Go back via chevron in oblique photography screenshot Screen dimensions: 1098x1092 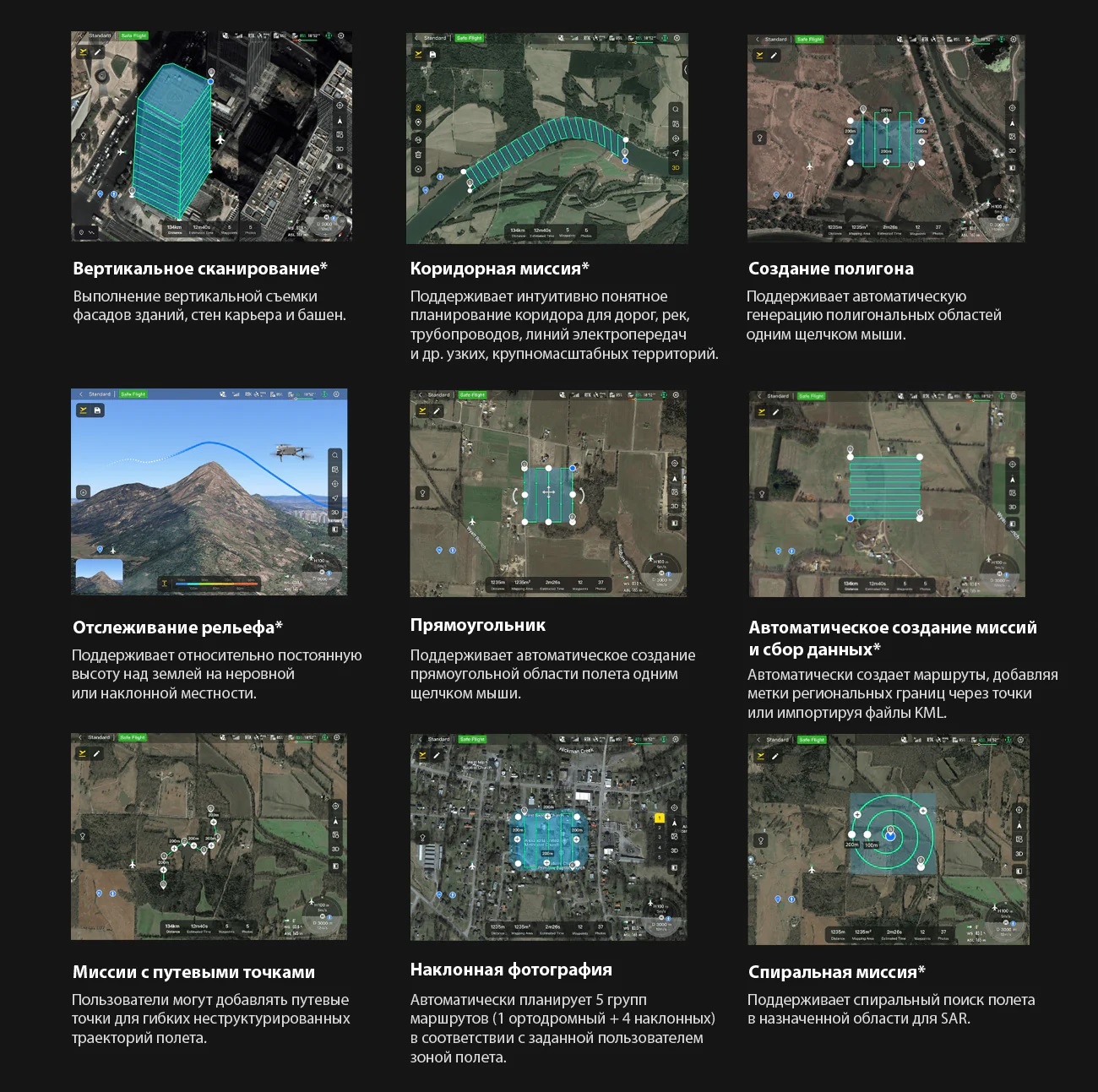point(421,739)
